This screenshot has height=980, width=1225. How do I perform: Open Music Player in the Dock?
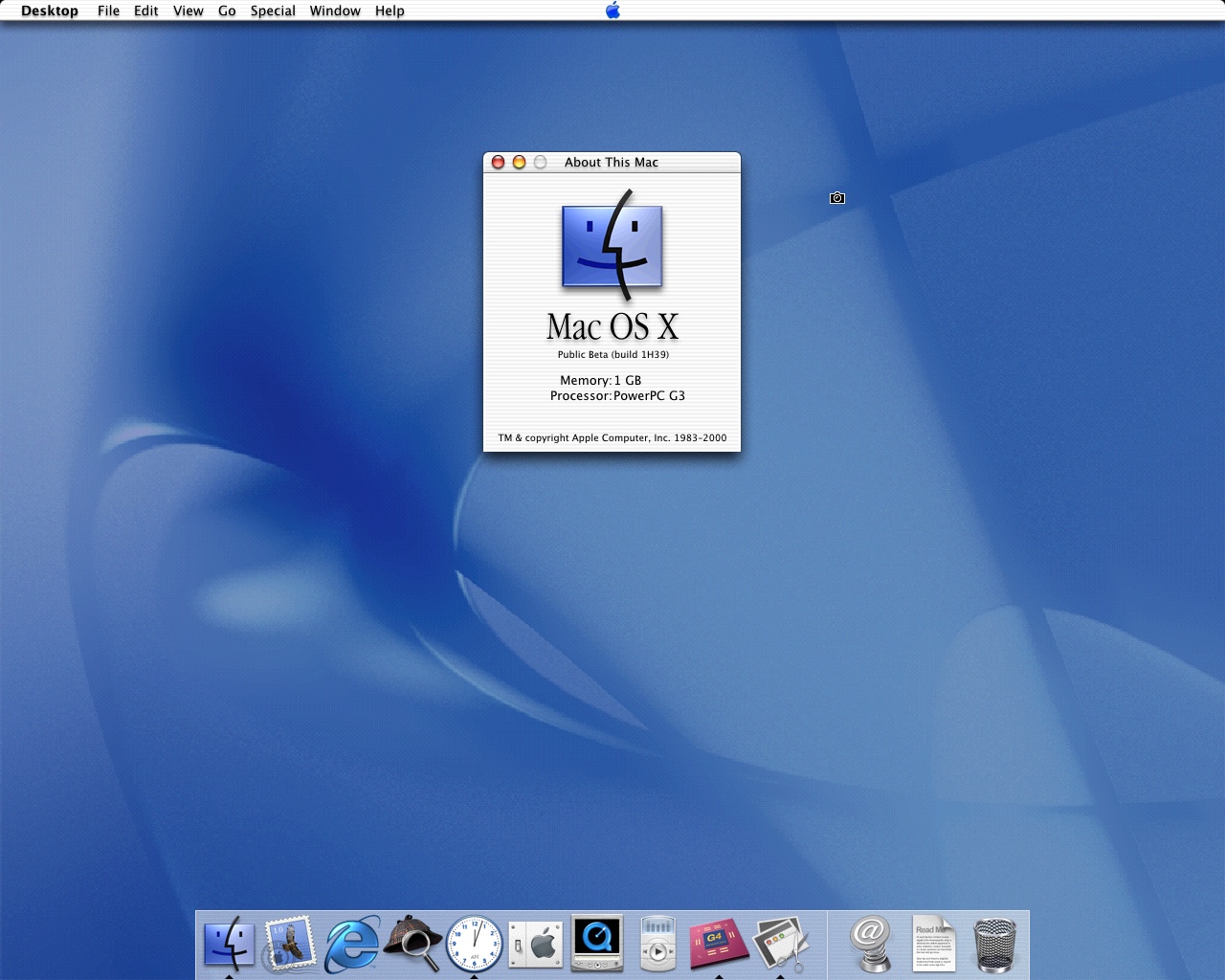point(657,944)
